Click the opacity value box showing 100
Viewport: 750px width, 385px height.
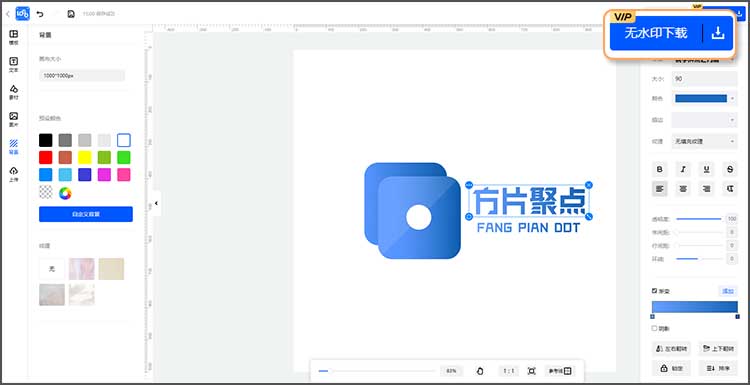[731, 219]
